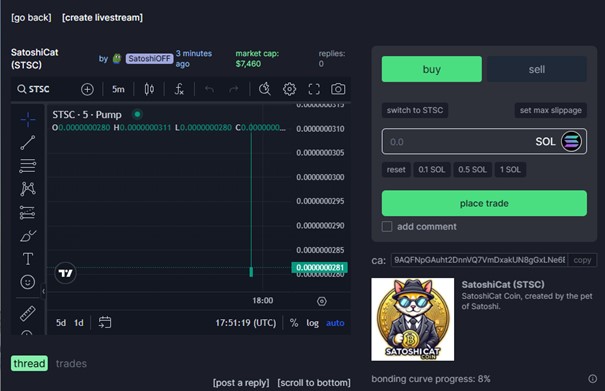Enter fullscreen chart mode
605x391 pixels.
[314, 89]
